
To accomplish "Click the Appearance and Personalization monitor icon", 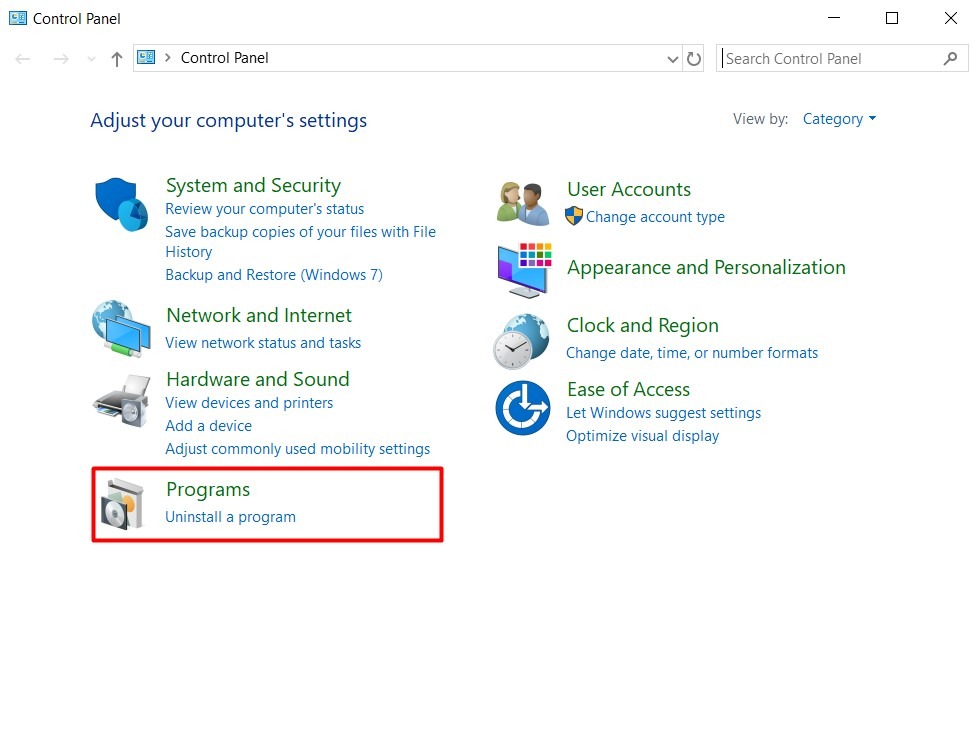I will tap(524, 270).
